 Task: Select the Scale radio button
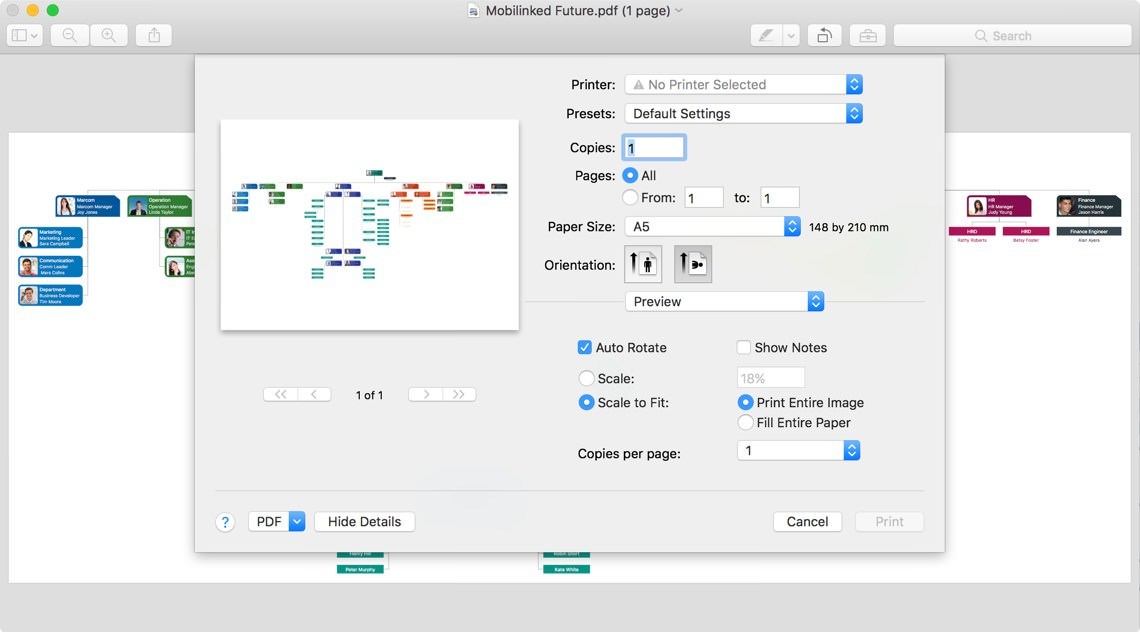click(x=587, y=379)
